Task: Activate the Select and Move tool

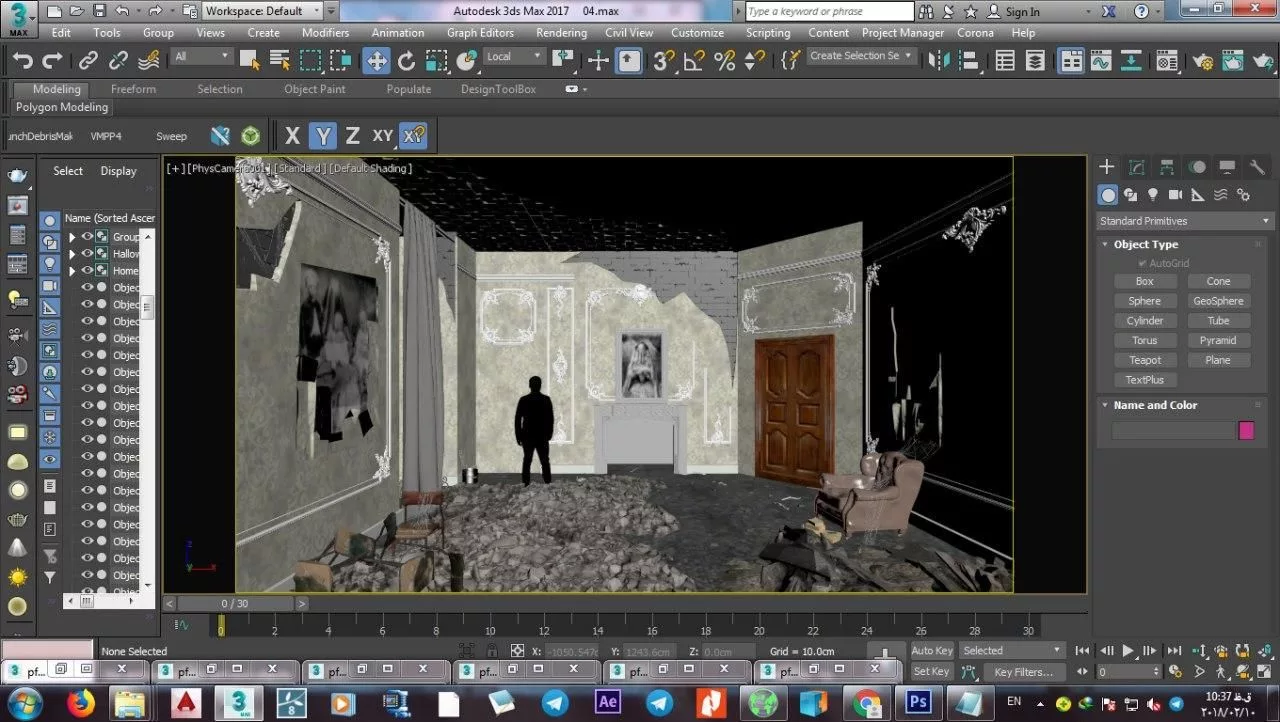Action: click(x=376, y=61)
